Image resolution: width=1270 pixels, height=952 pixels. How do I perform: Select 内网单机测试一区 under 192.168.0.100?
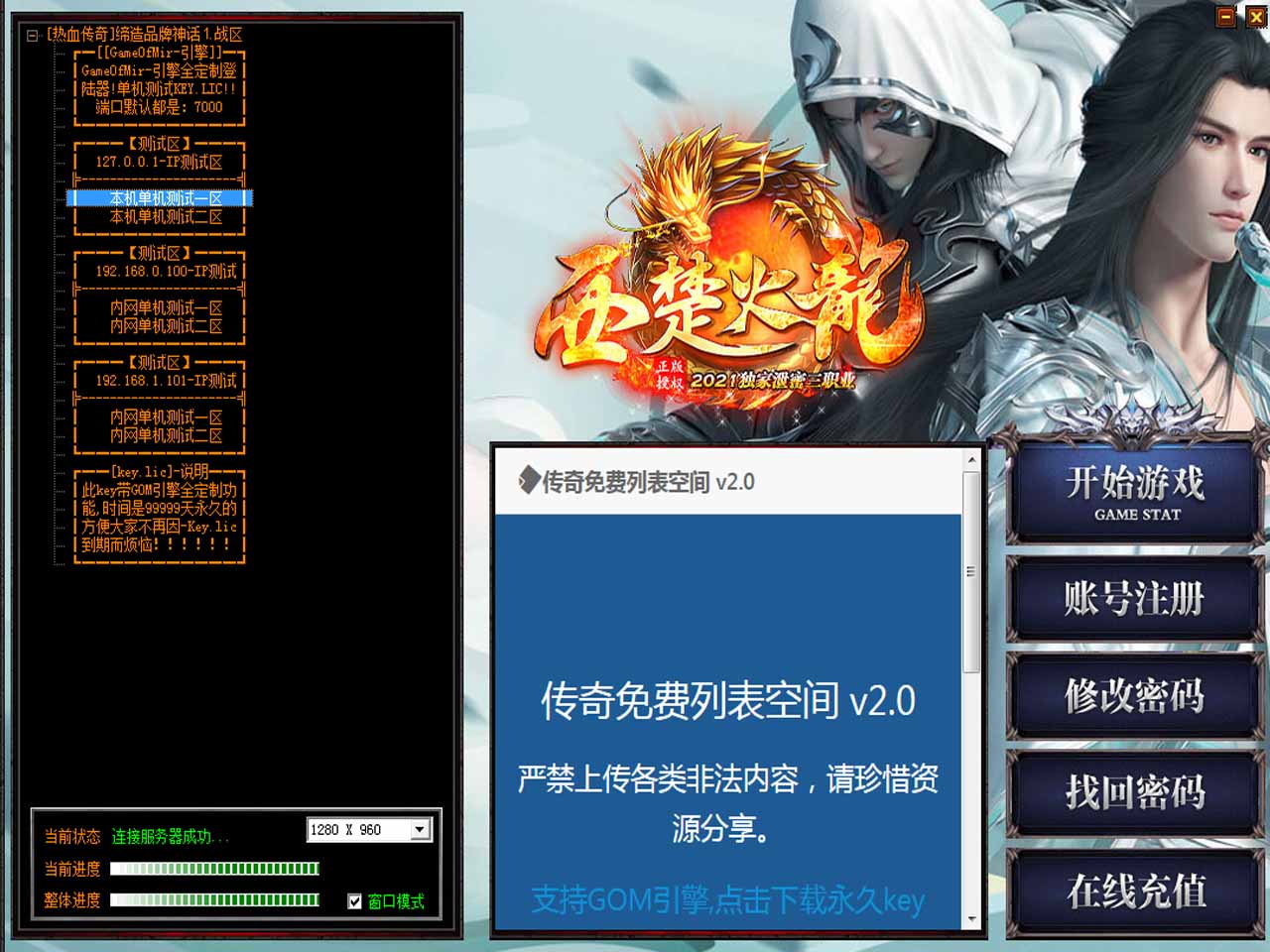pyautogui.click(x=166, y=308)
